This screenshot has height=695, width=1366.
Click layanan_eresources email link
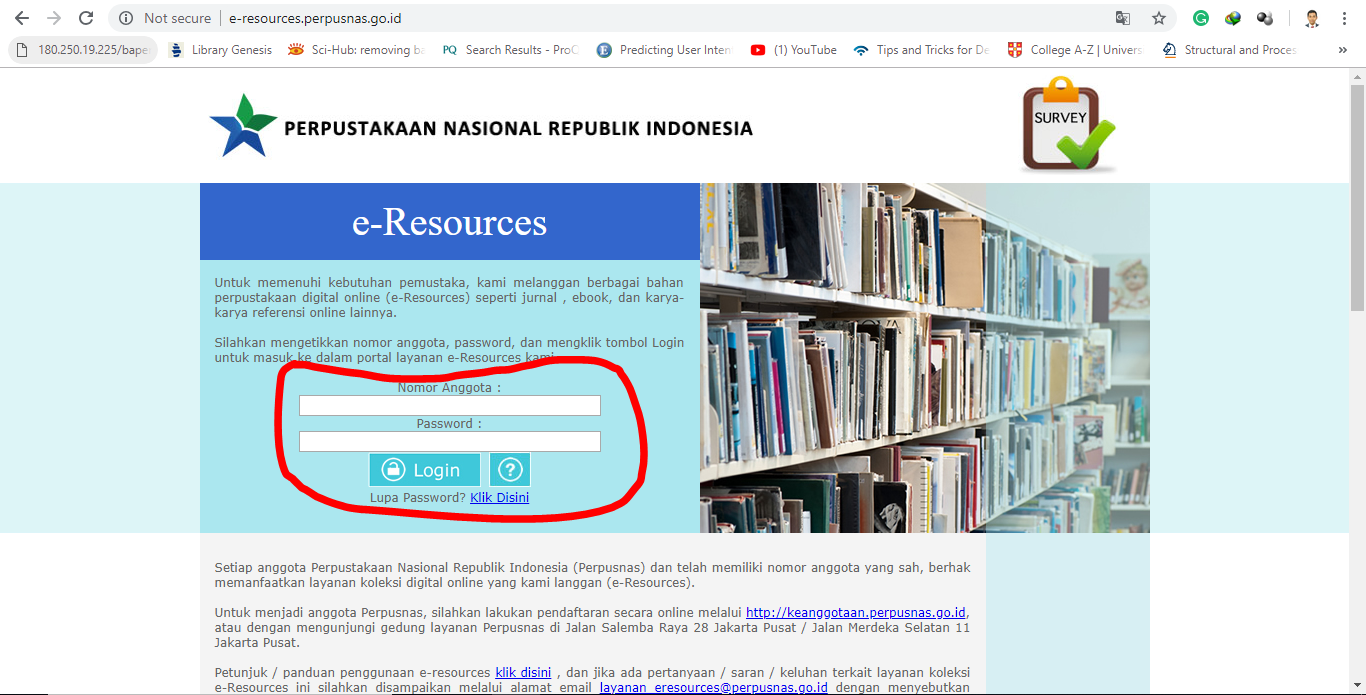point(714,687)
